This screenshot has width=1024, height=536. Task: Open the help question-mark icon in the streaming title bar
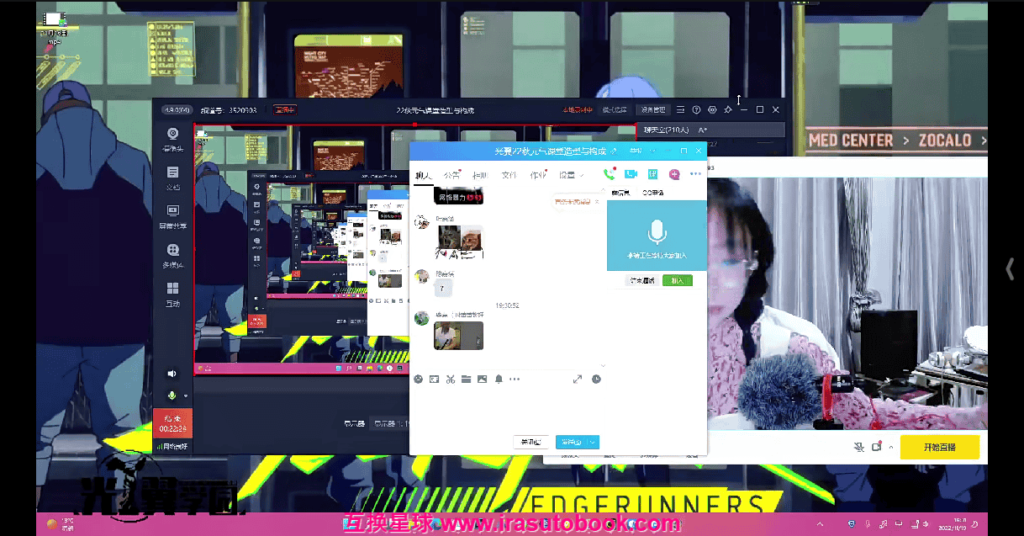coord(696,110)
